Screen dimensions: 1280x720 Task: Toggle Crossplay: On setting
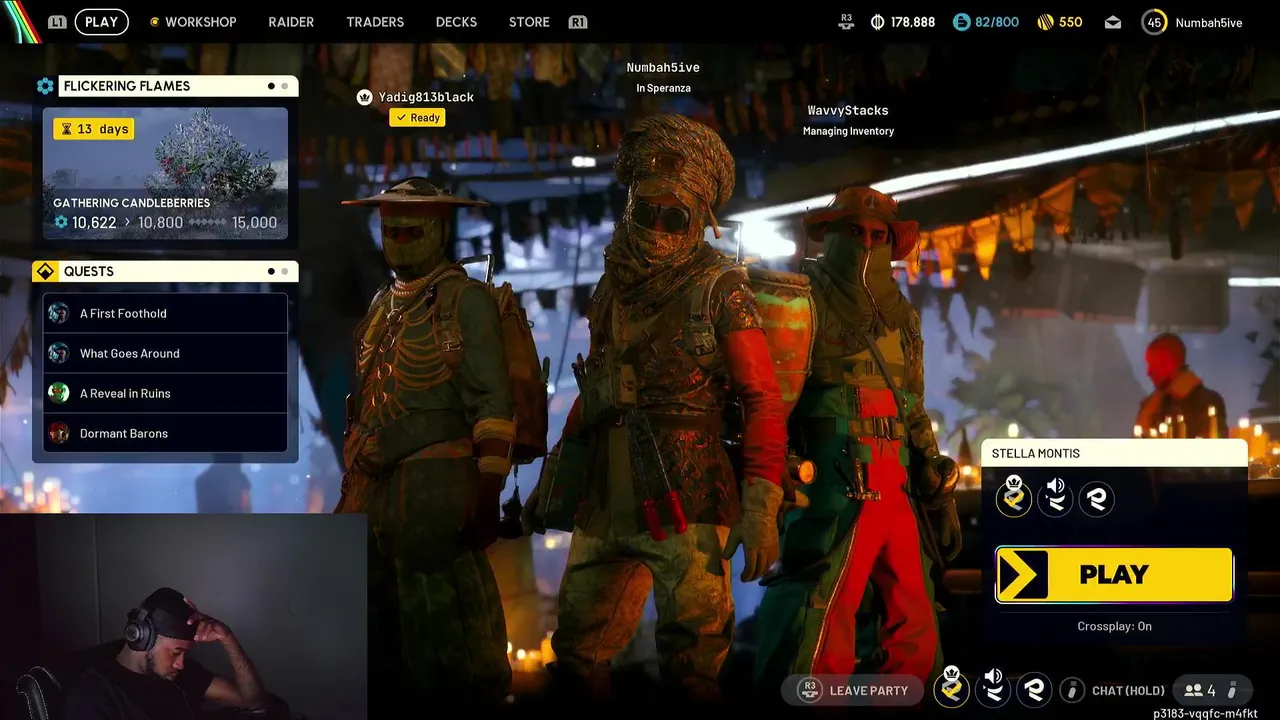(x=1114, y=626)
